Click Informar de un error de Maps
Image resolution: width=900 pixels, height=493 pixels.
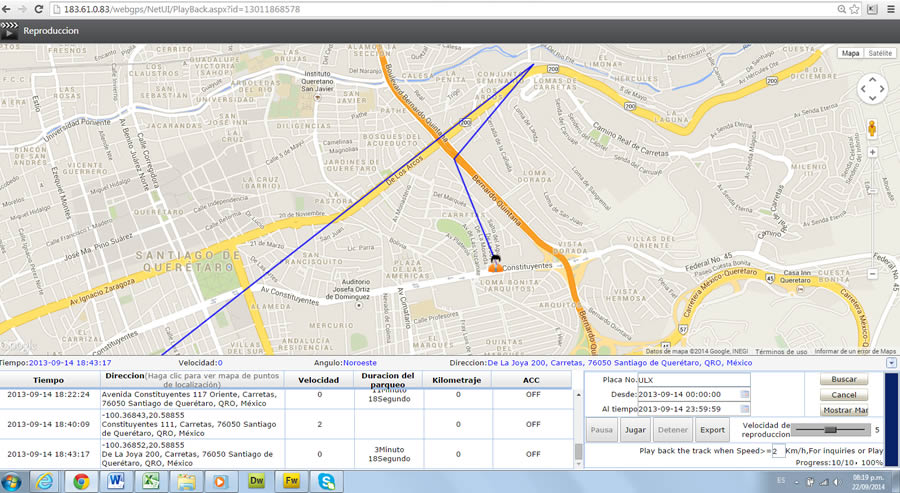[x=855, y=351]
